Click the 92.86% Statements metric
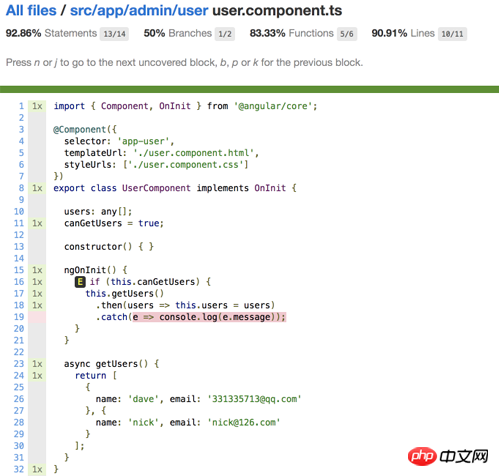The height and width of the screenshot is (476, 499). pyautogui.click(x=51, y=33)
